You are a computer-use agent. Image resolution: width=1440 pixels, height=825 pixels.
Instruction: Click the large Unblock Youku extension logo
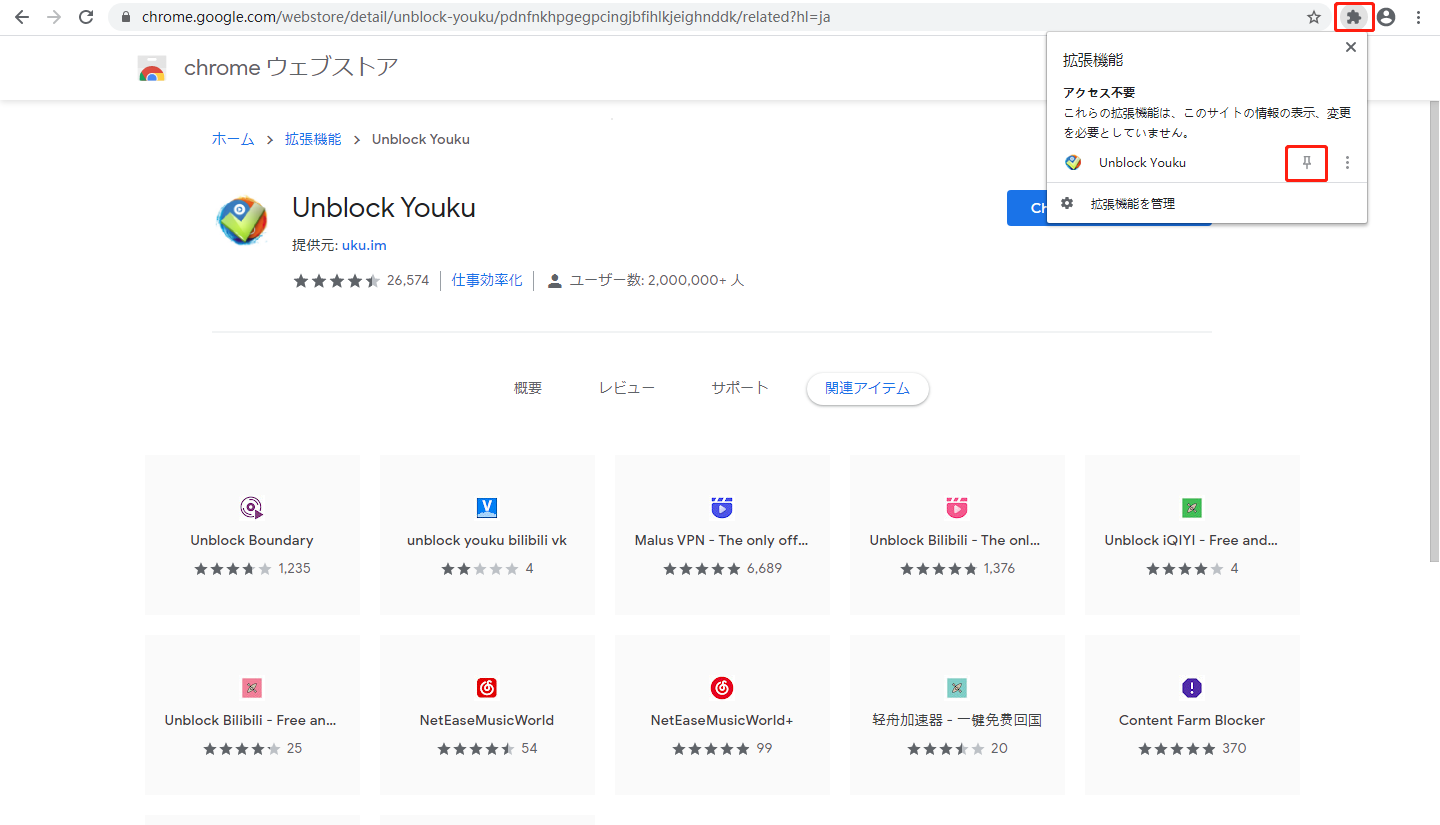(242, 221)
